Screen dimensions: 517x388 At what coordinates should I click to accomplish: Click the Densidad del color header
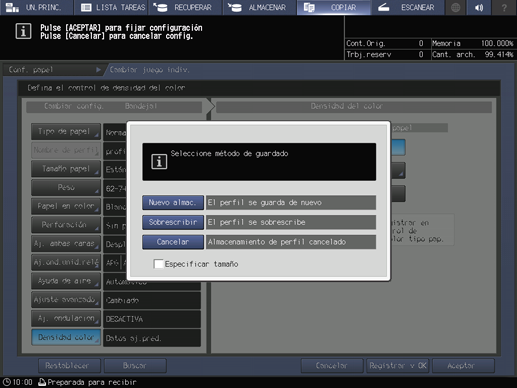pyautogui.click(x=354, y=106)
